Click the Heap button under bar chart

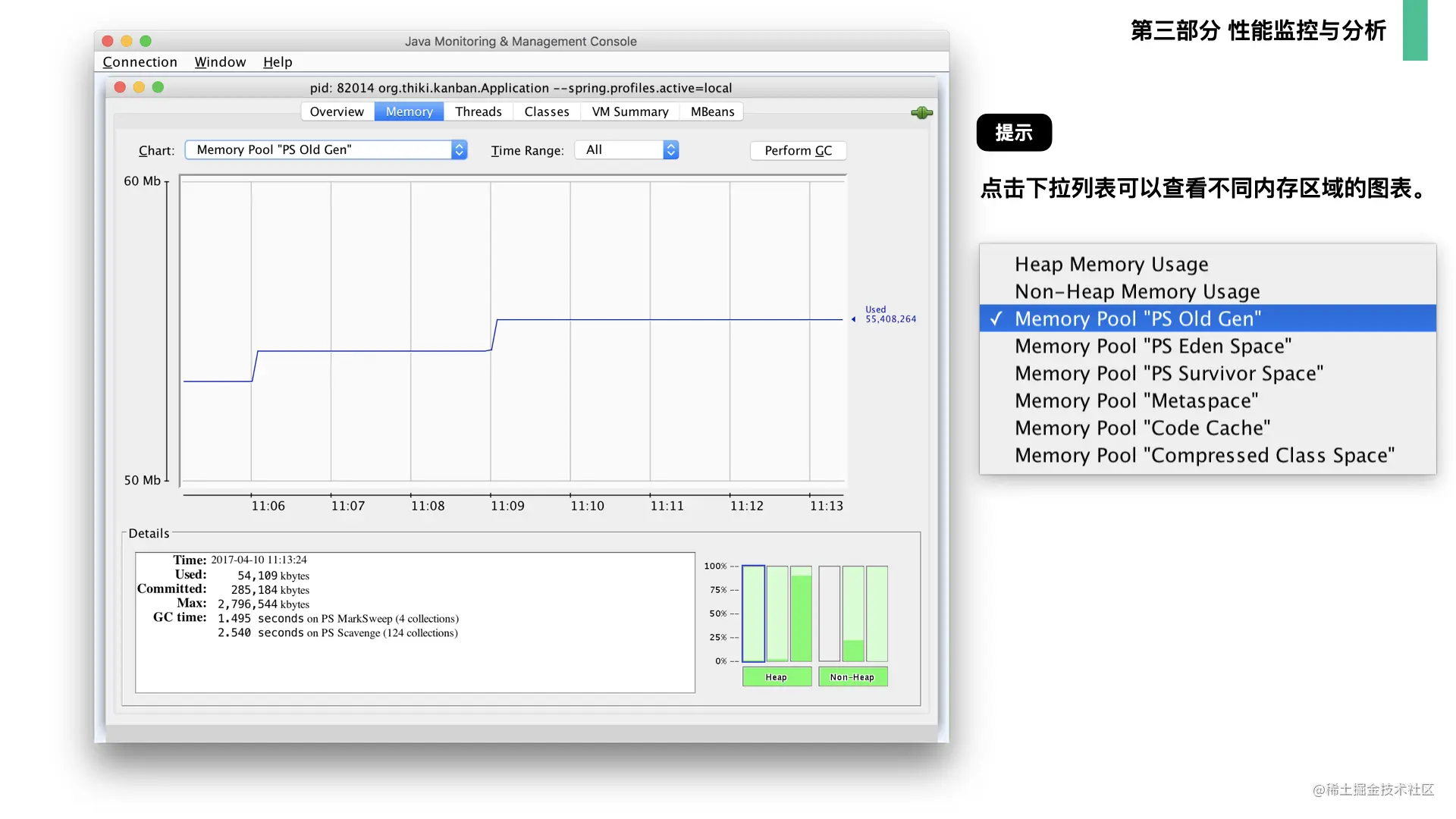coord(777,677)
